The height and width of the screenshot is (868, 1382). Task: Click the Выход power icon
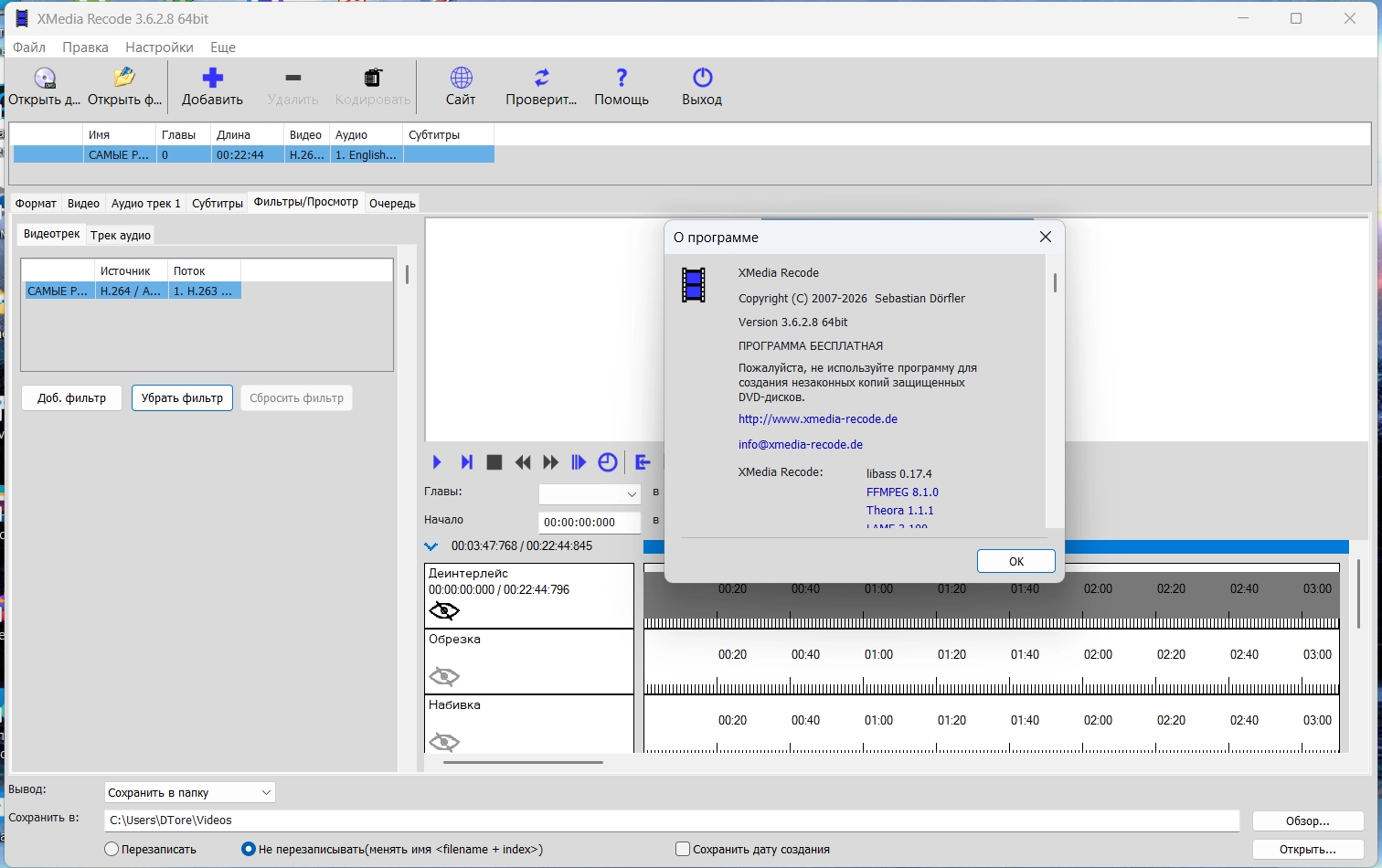(702, 79)
